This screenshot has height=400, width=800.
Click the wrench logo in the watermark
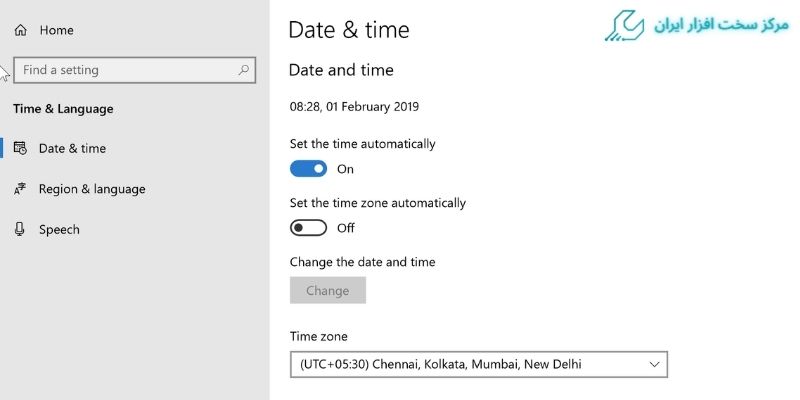point(625,26)
